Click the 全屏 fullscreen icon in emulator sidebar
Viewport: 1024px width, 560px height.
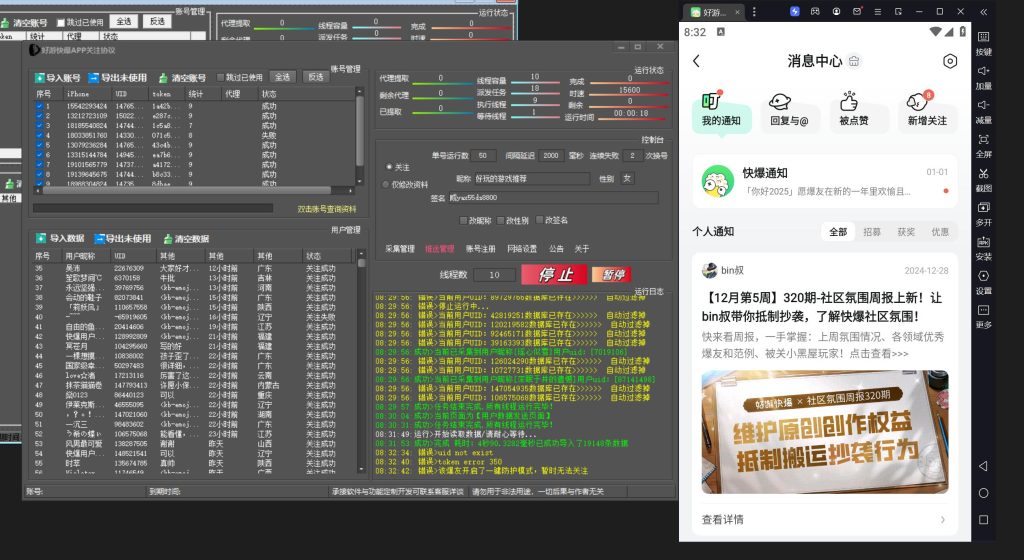984,139
